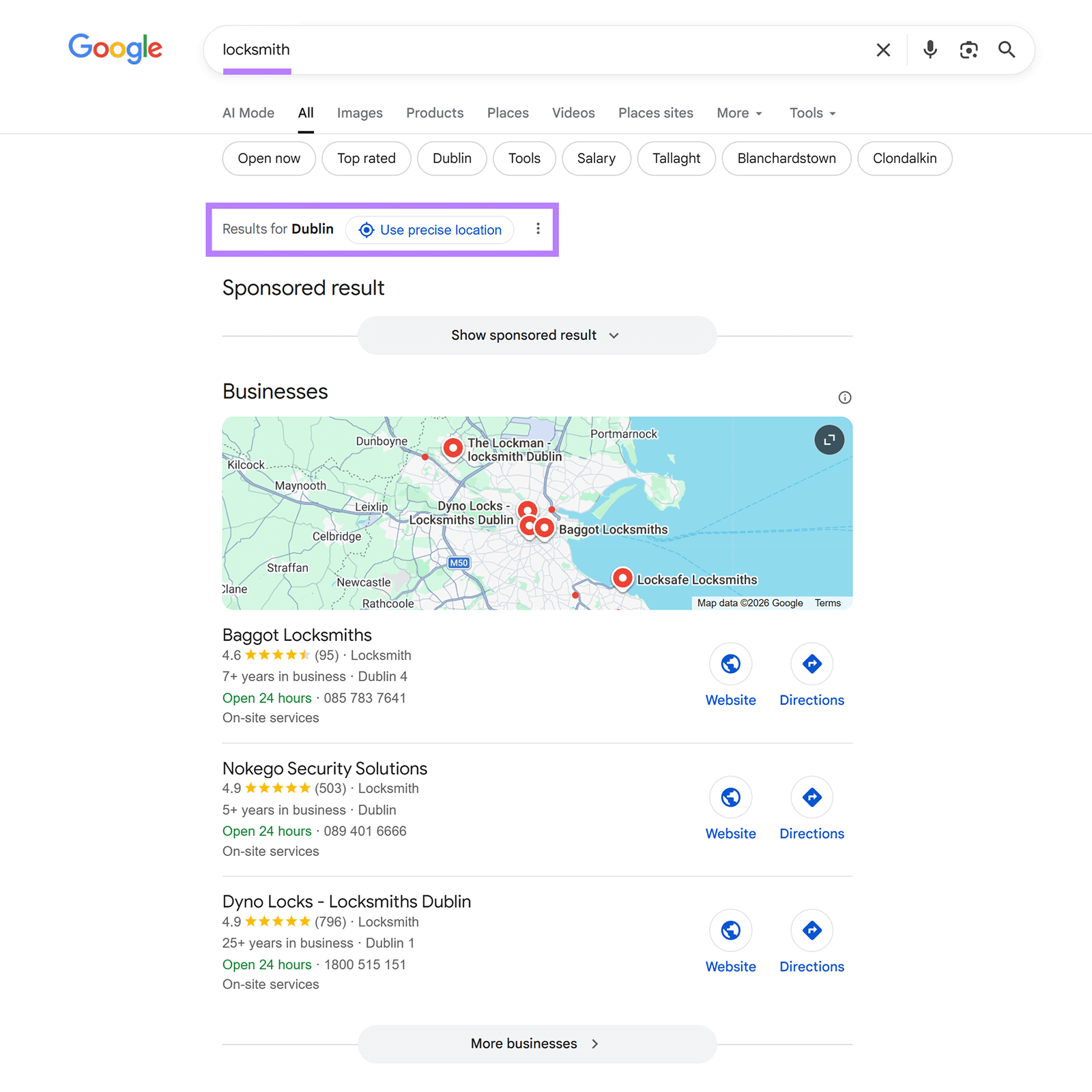The image size is (1092, 1092).
Task: Open the three-dot menu near location settings
Action: pyautogui.click(x=538, y=229)
